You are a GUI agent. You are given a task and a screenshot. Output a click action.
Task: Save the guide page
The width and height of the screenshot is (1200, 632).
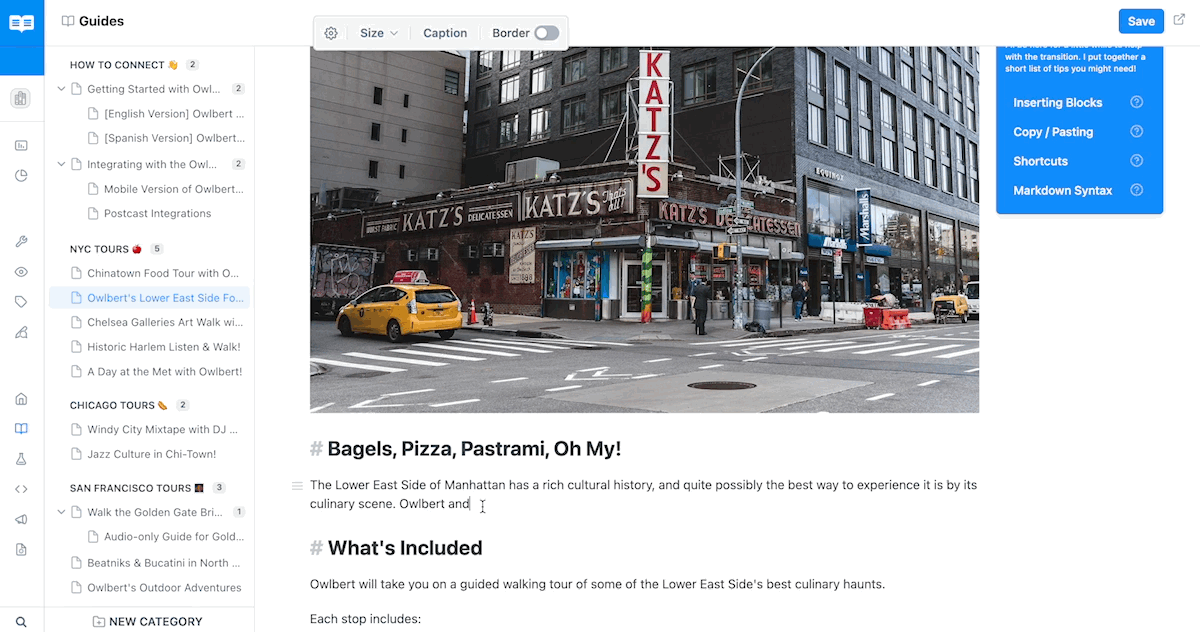[x=1141, y=21]
